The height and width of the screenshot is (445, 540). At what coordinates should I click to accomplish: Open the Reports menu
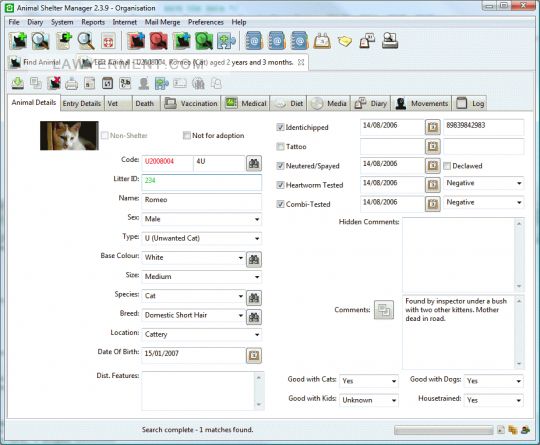[93, 22]
